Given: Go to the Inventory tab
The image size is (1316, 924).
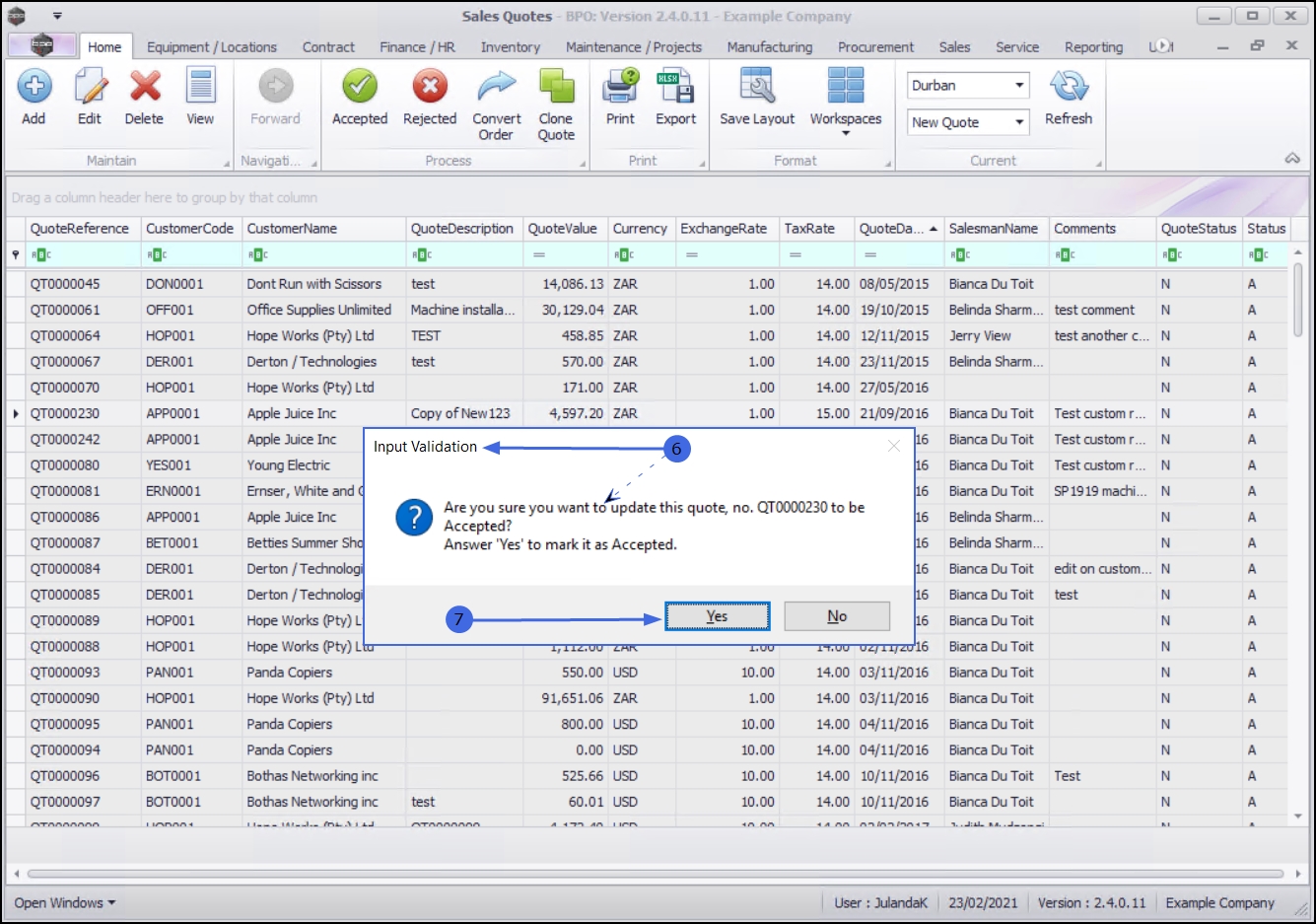Looking at the screenshot, I should [x=511, y=47].
